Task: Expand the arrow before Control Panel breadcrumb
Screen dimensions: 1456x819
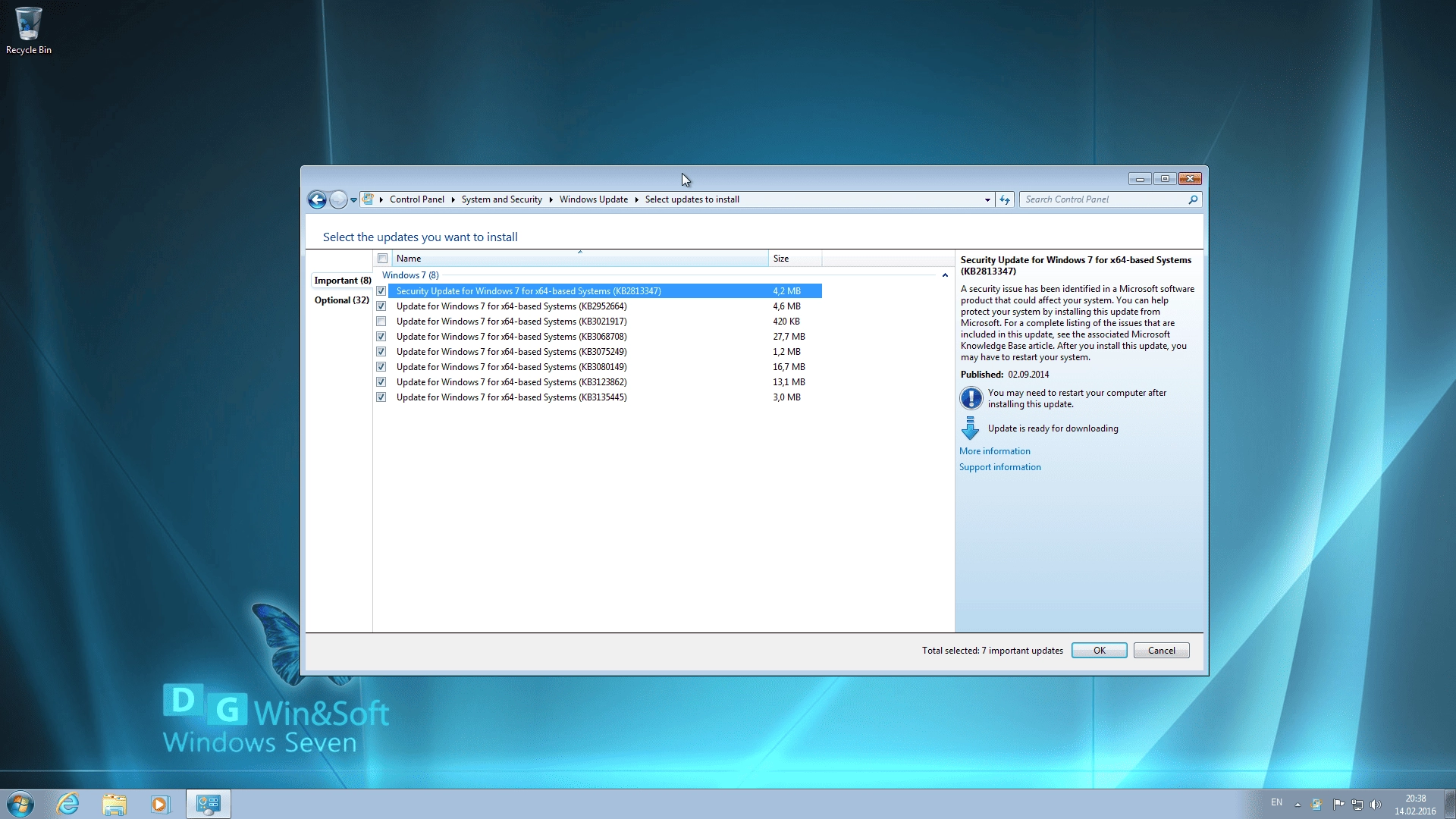Action: 381,200
